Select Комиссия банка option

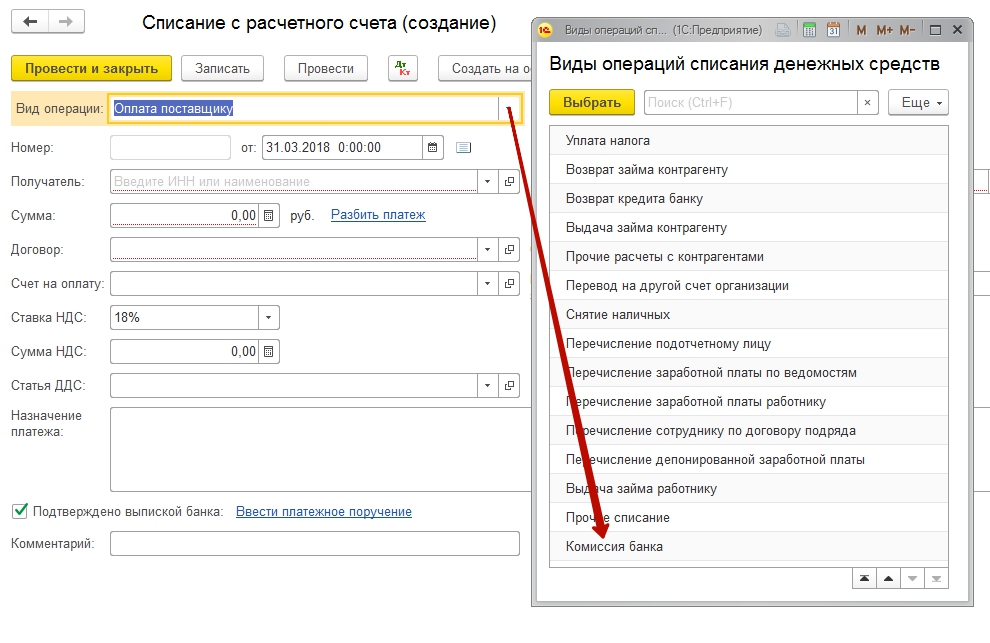tap(749, 547)
